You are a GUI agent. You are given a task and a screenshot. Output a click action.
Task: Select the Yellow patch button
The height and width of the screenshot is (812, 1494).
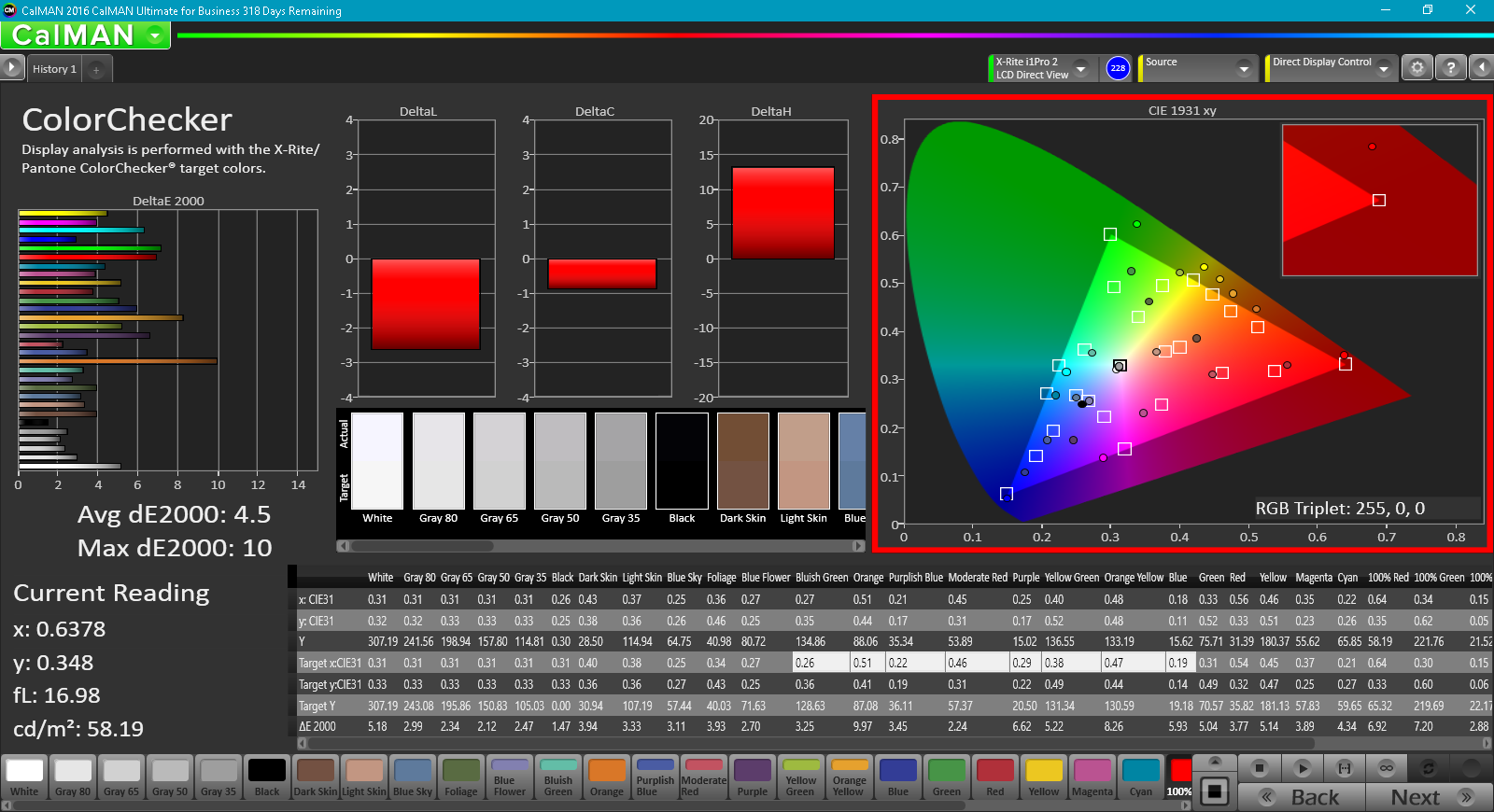click(1044, 777)
